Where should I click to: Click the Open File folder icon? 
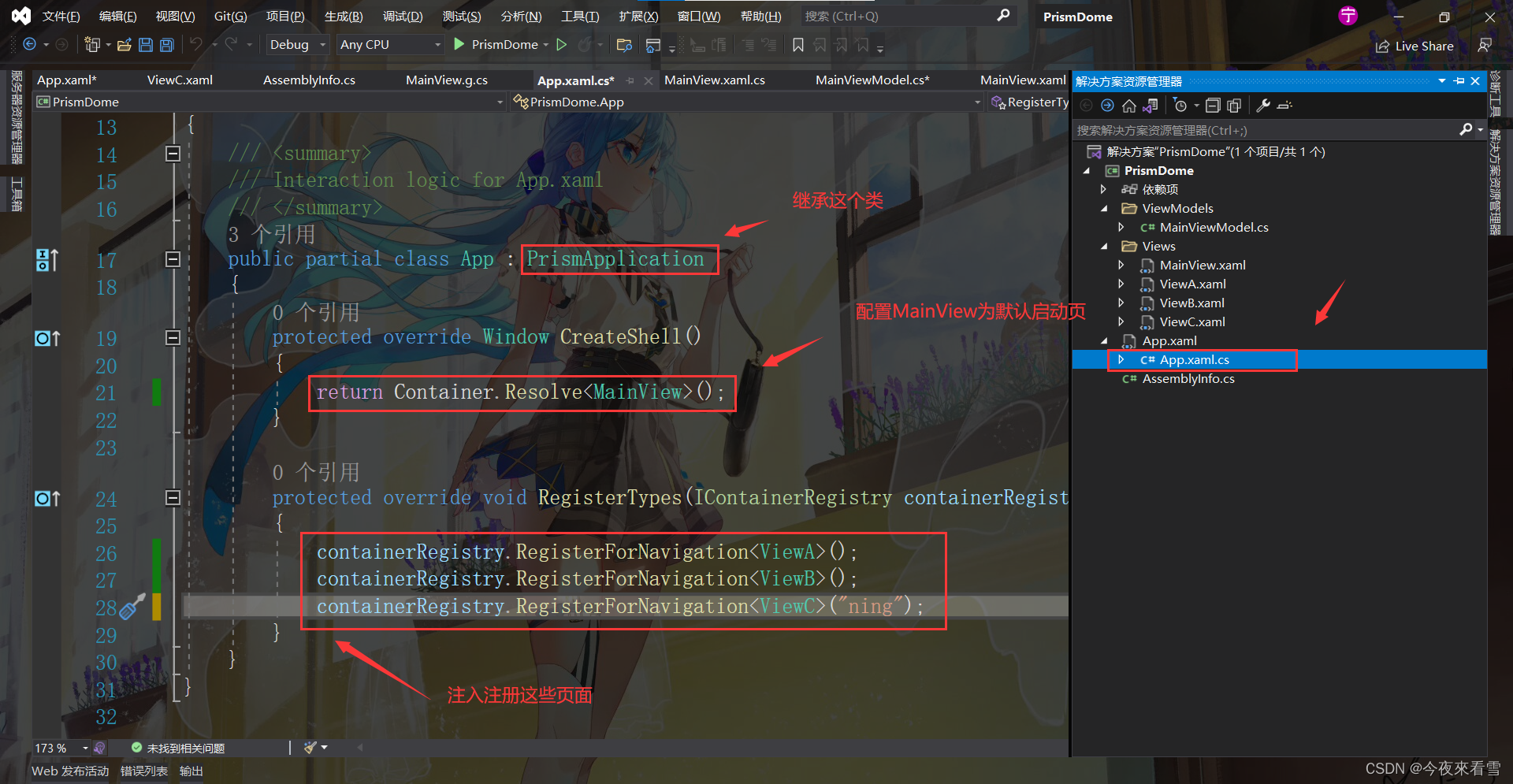tap(124, 45)
